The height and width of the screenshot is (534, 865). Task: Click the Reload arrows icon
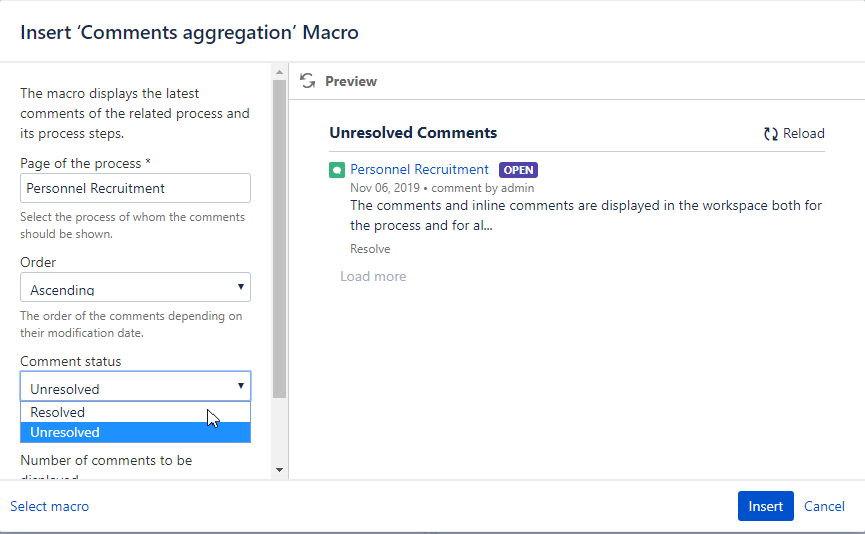pyautogui.click(x=771, y=134)
